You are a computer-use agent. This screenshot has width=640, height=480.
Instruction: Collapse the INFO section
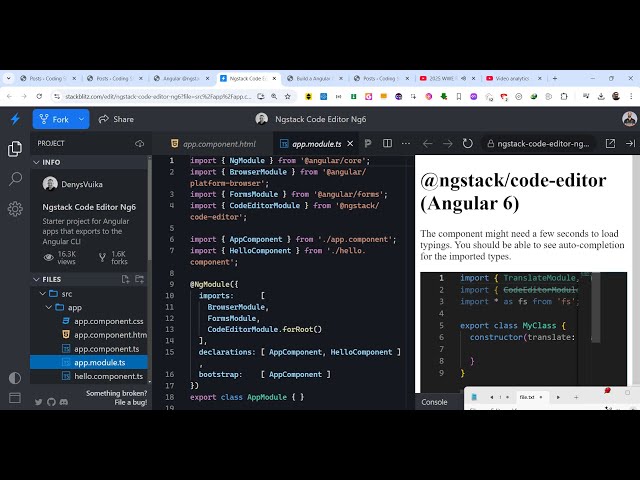point(36,162)
